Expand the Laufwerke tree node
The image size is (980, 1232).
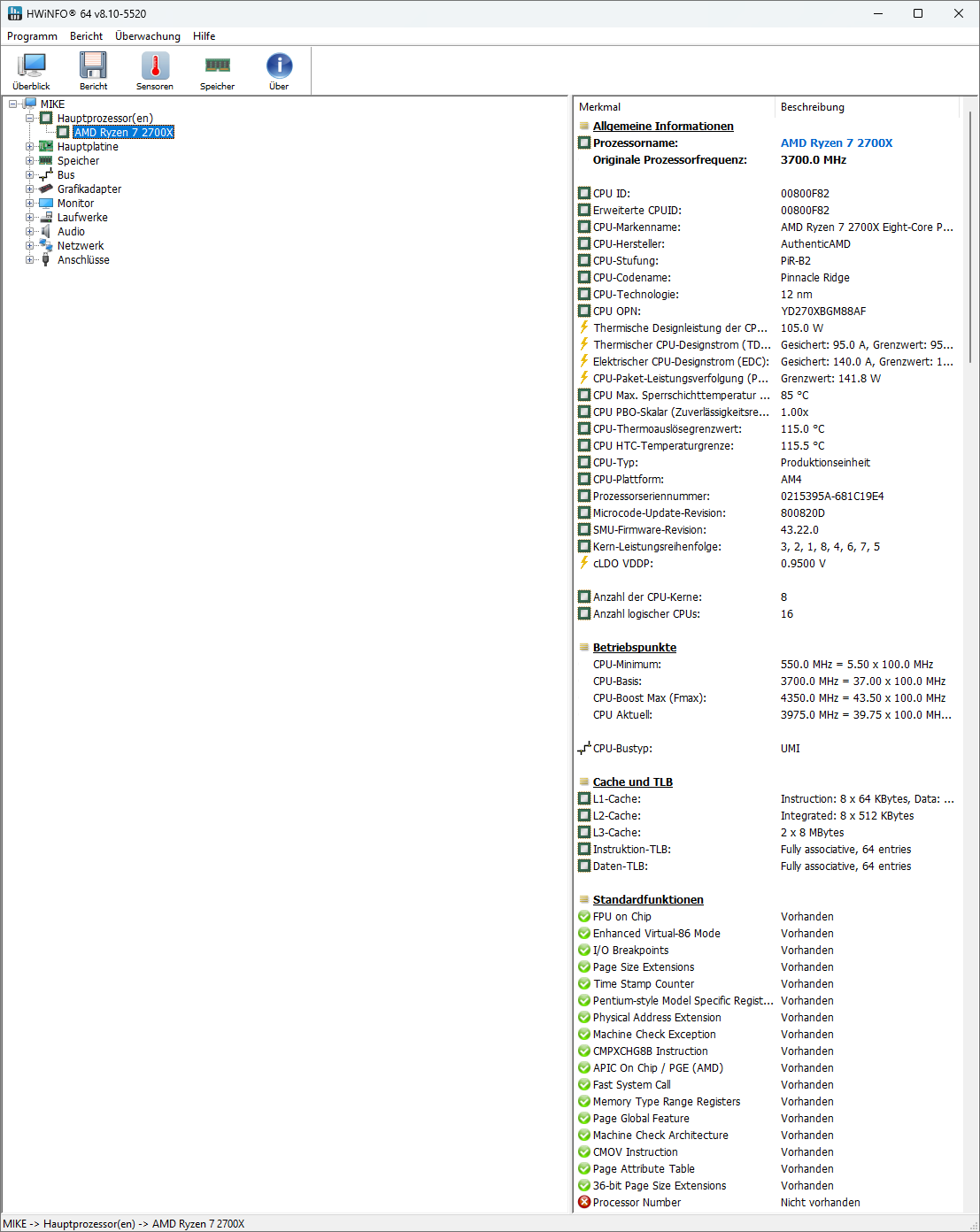29,218
